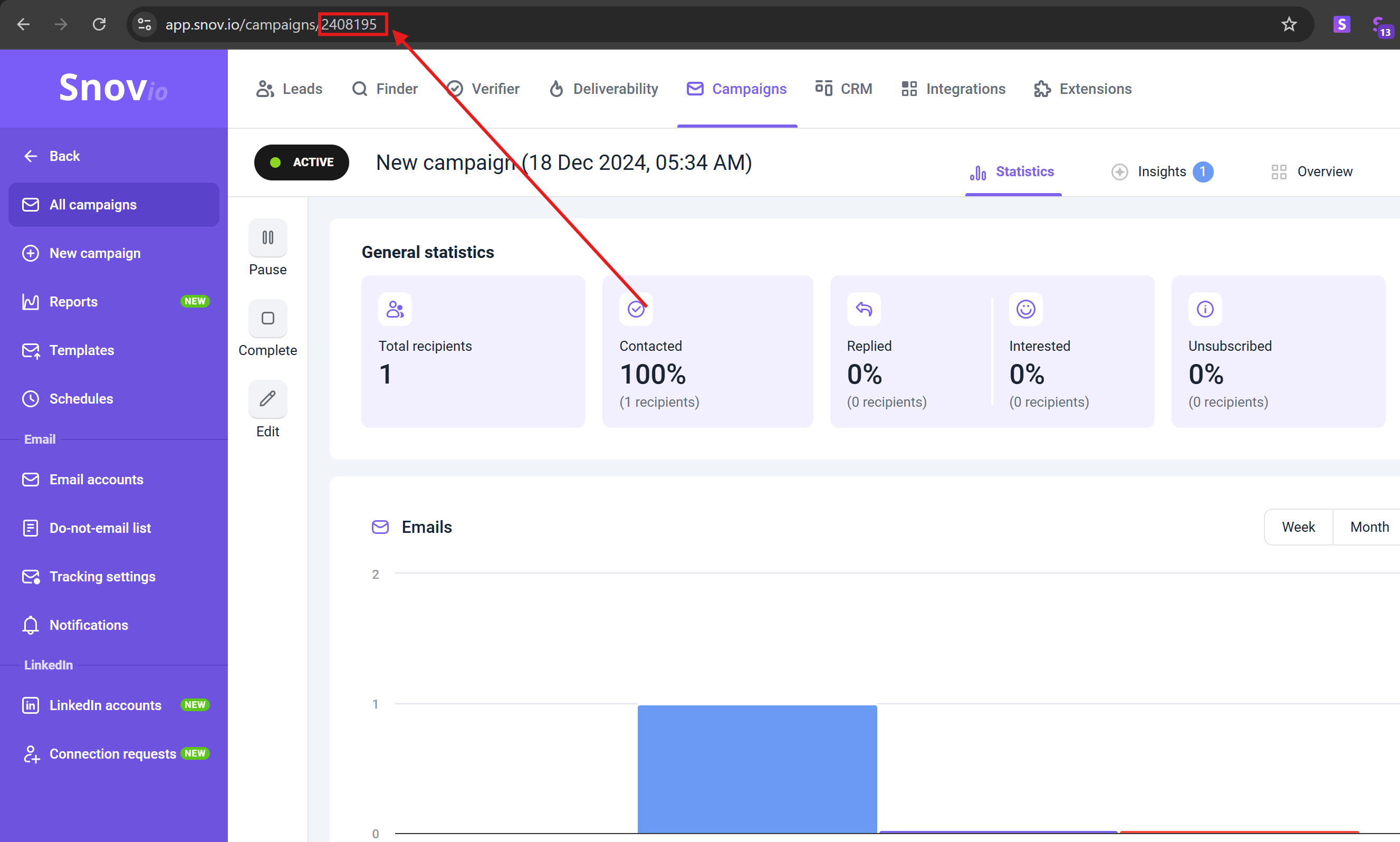Reload the page with refresh icon

(x=99, y=24)
